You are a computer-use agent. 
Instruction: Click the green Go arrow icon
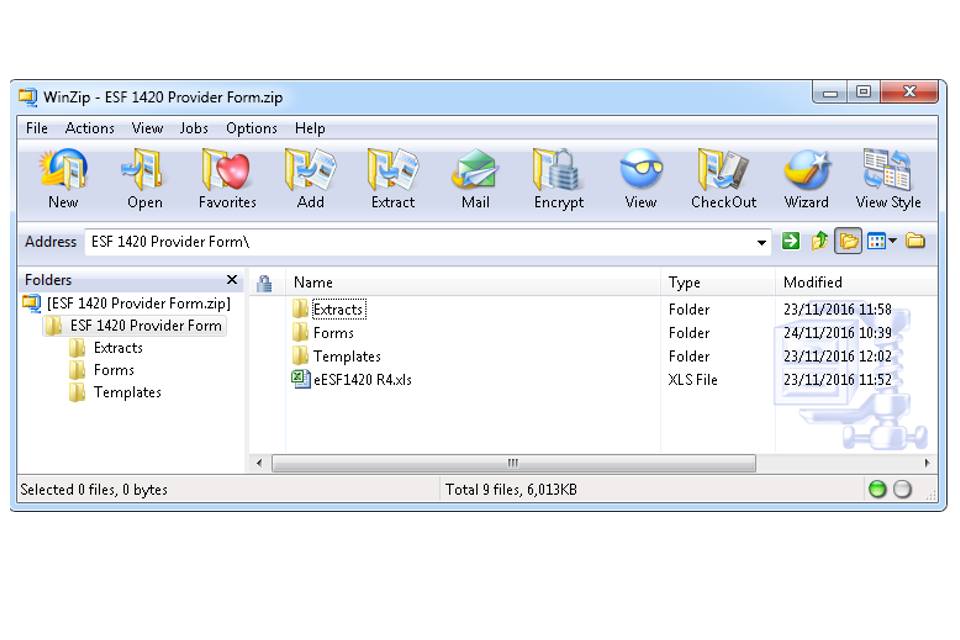tap(791, 241)
